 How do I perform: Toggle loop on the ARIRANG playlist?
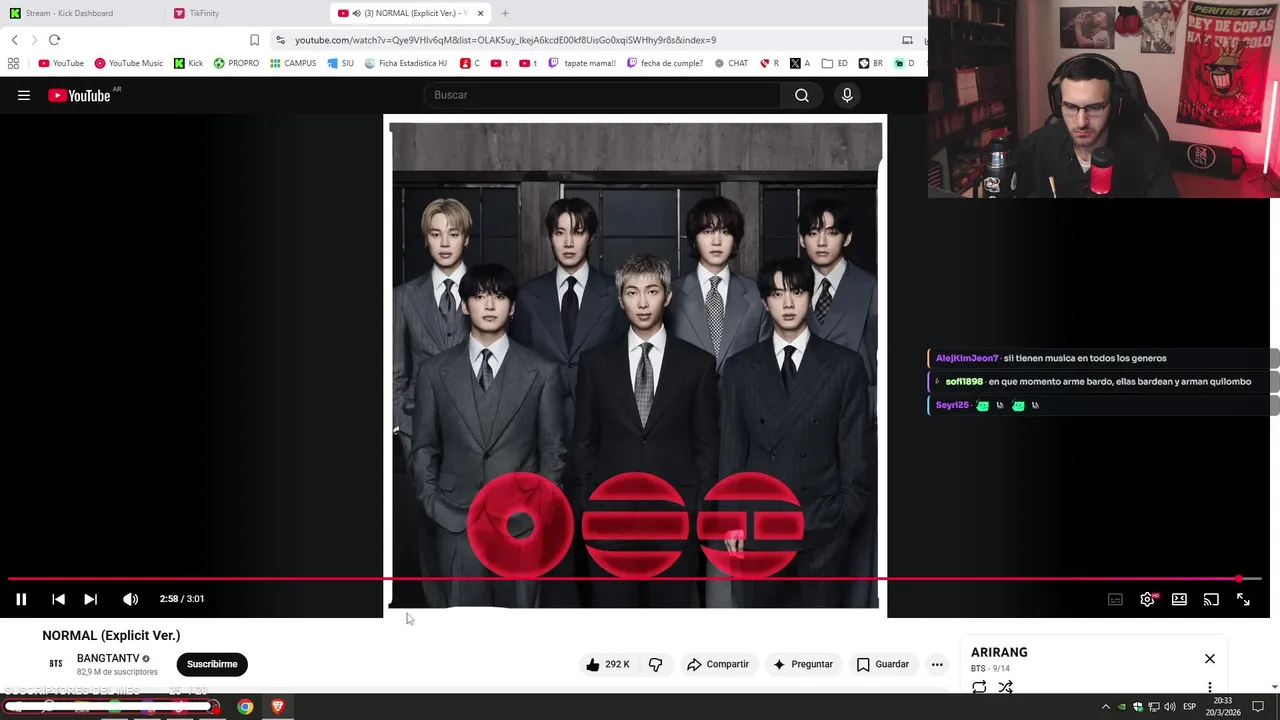tap(979, 687)
